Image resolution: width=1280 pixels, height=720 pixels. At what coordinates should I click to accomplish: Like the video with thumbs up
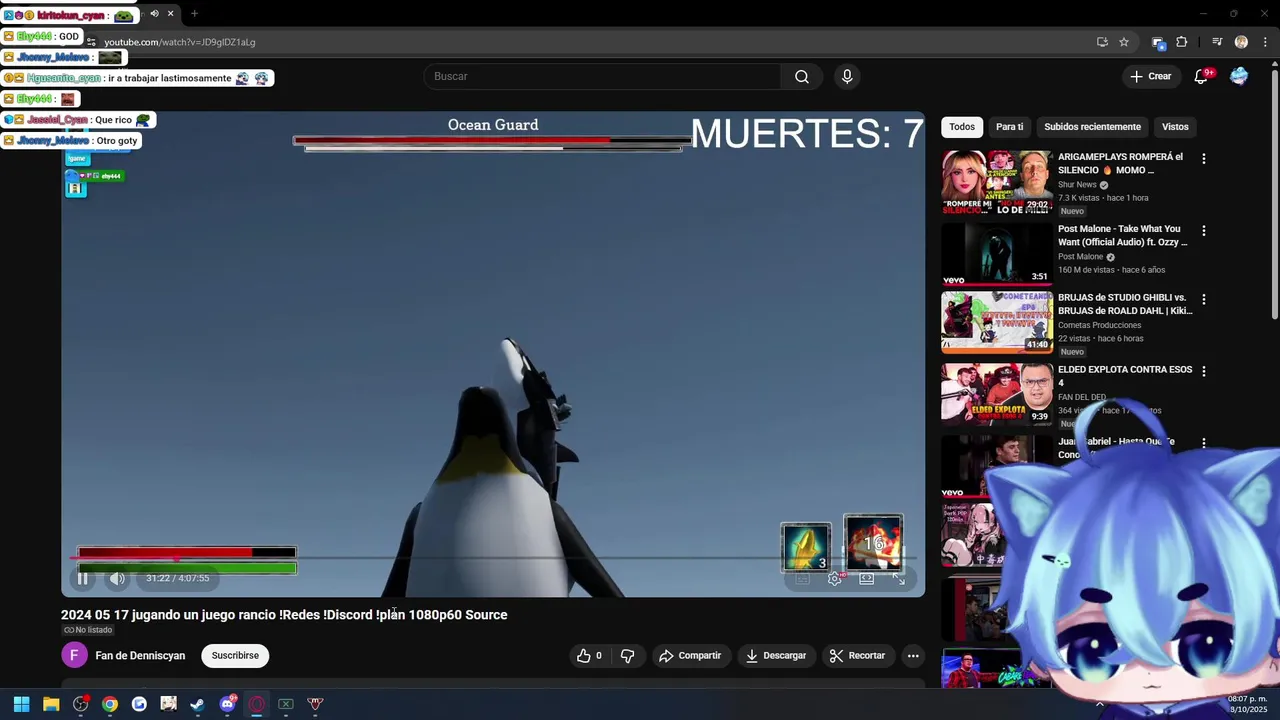click(x=590, y=656)
